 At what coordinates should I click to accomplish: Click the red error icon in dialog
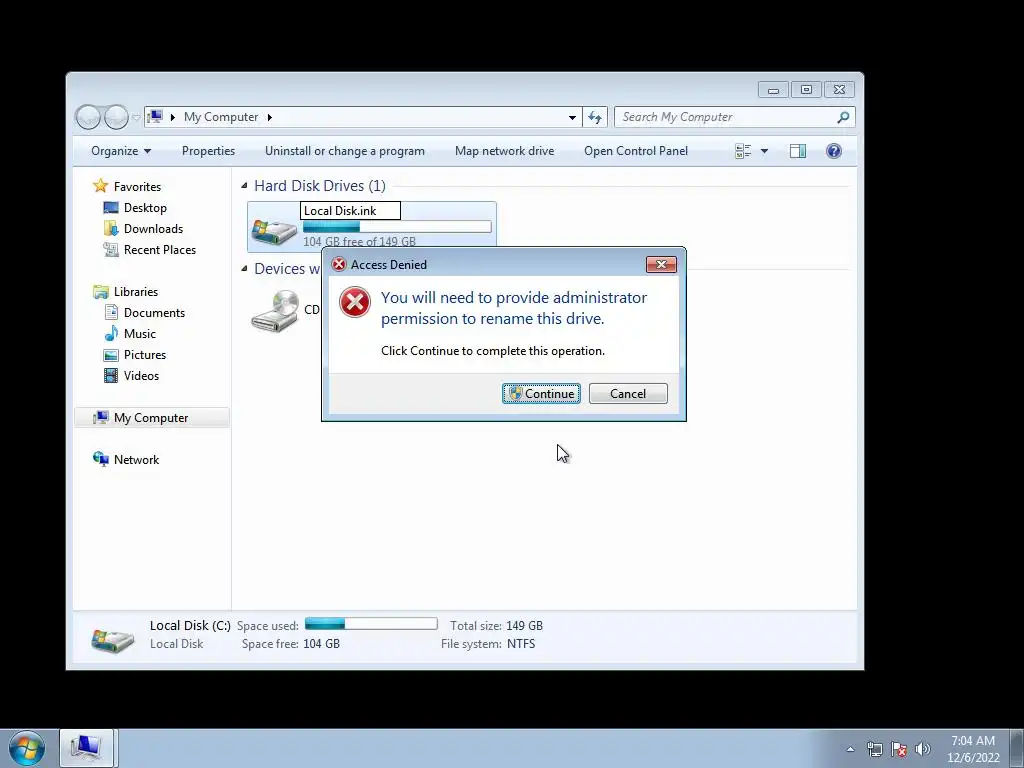[x=355, y=302]
